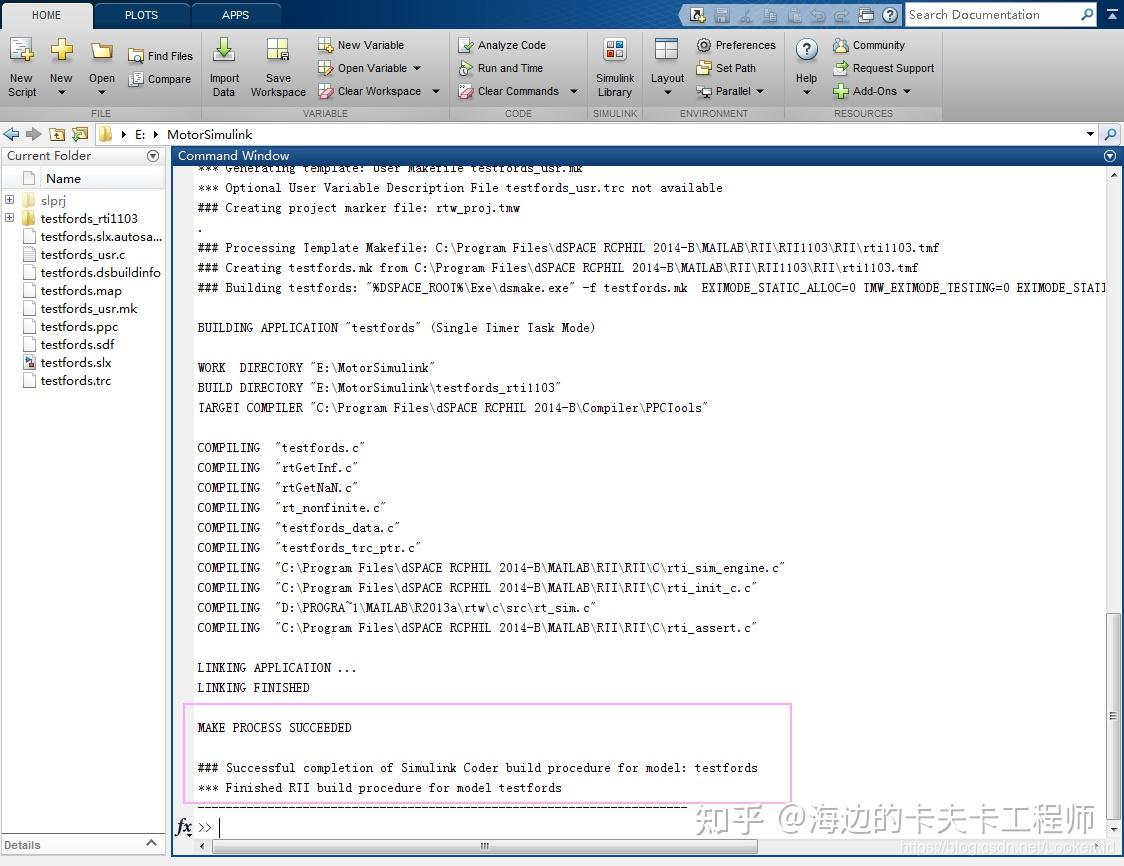Create a New Variable
The width and height of the screenshot is (1124, 866).
click(365, 45)
